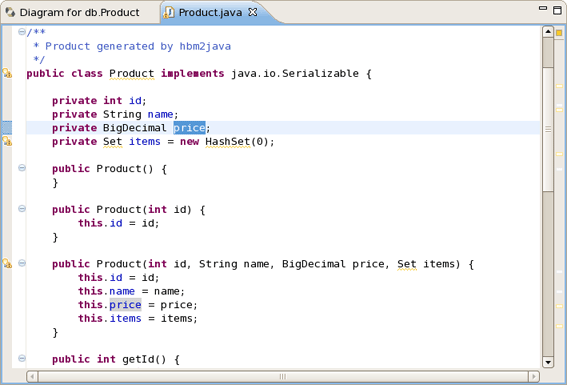Select the Product.java editor tab
567x385 pixels.
click(210, 13)
